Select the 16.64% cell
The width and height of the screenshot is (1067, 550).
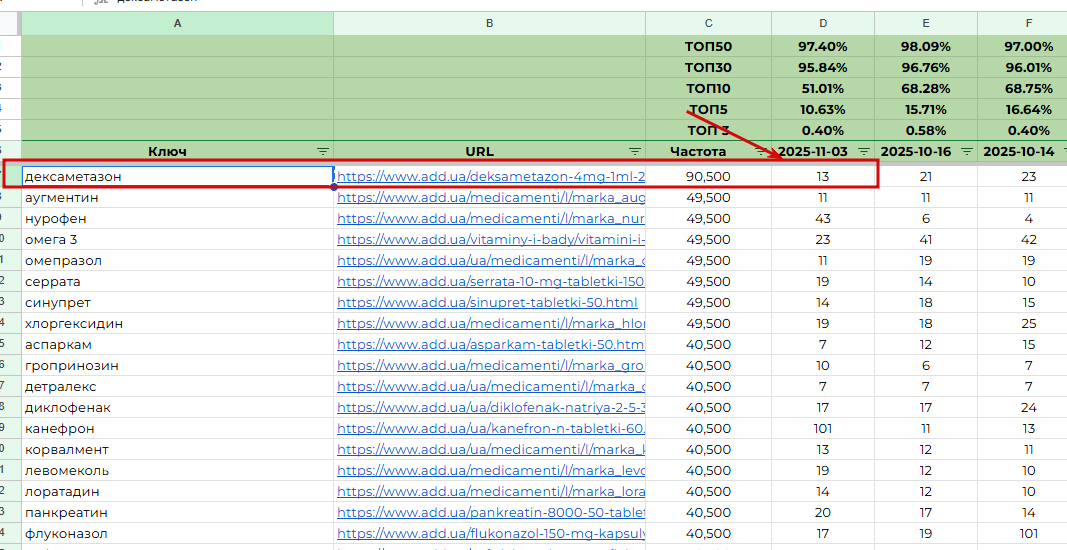(1022, 110)
